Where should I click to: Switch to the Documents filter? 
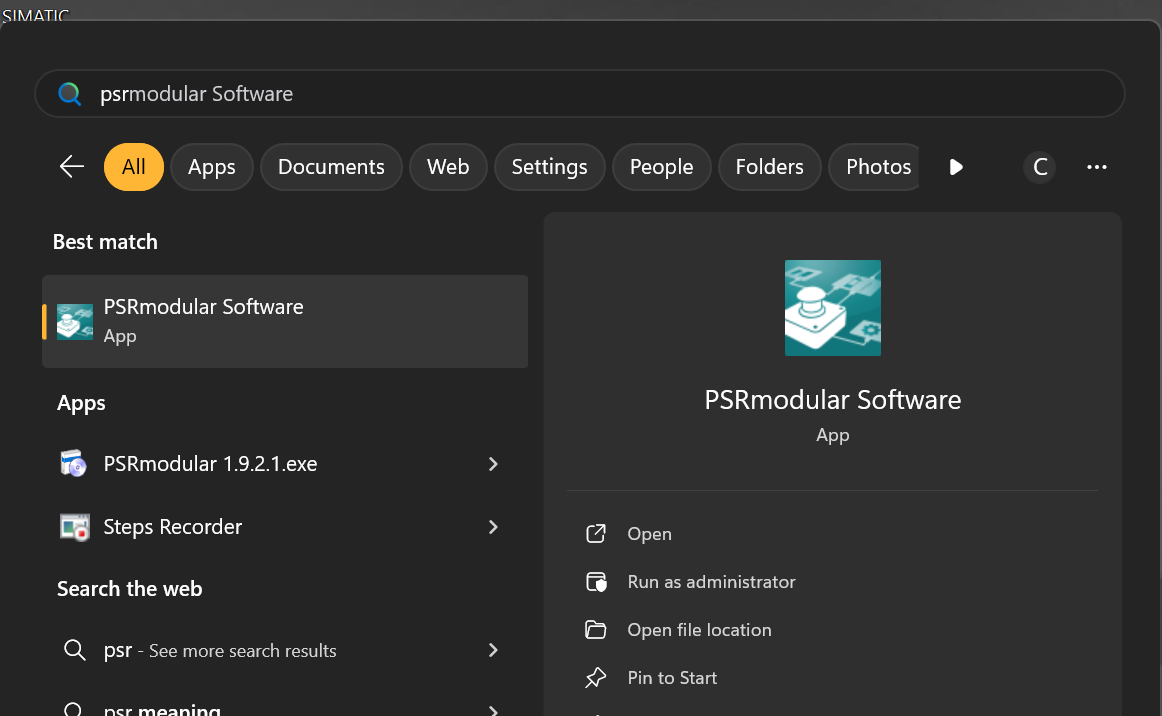pyautogui.click(x=331, y=167)
